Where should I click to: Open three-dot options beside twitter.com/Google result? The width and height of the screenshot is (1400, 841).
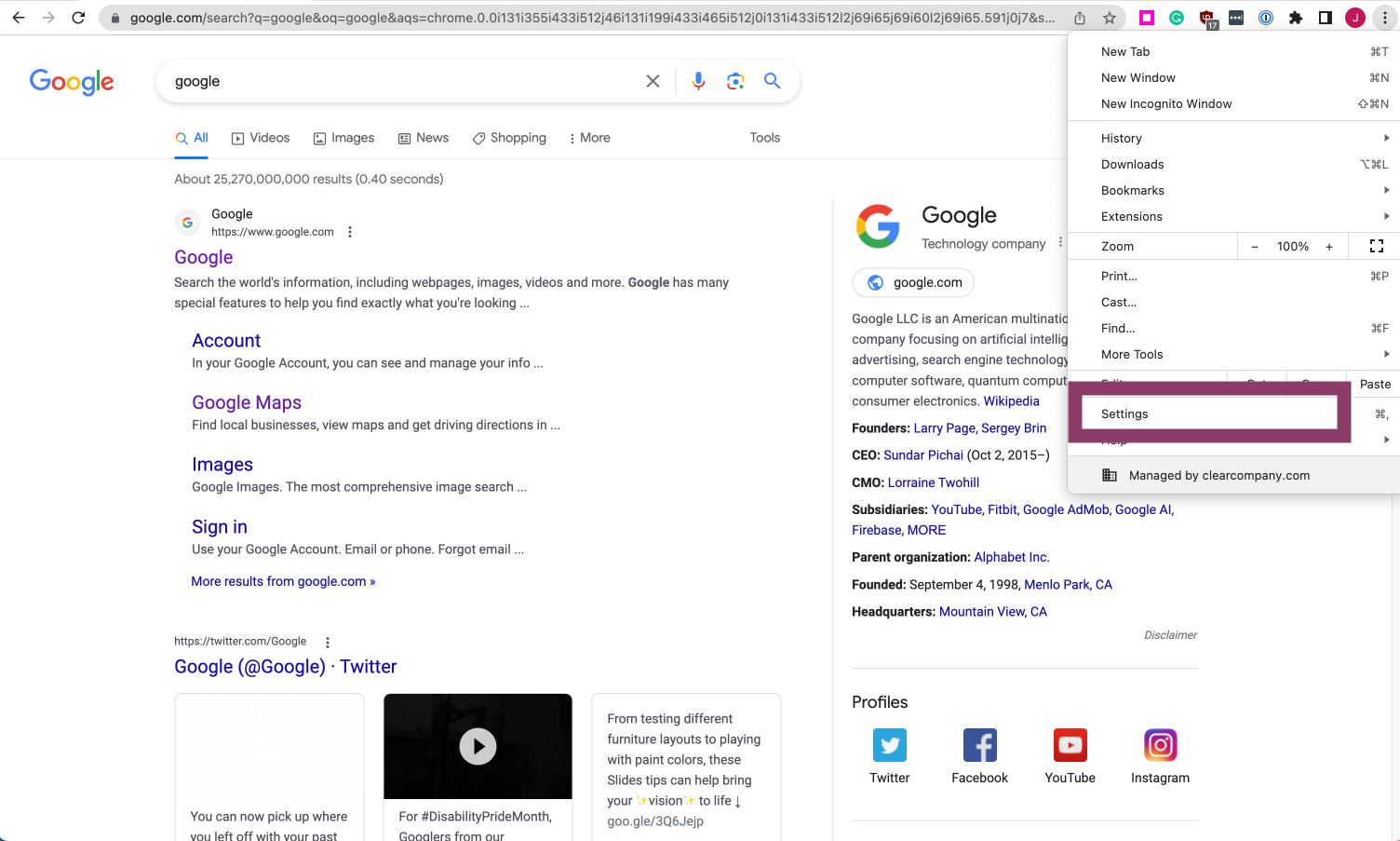coord(328,642)
